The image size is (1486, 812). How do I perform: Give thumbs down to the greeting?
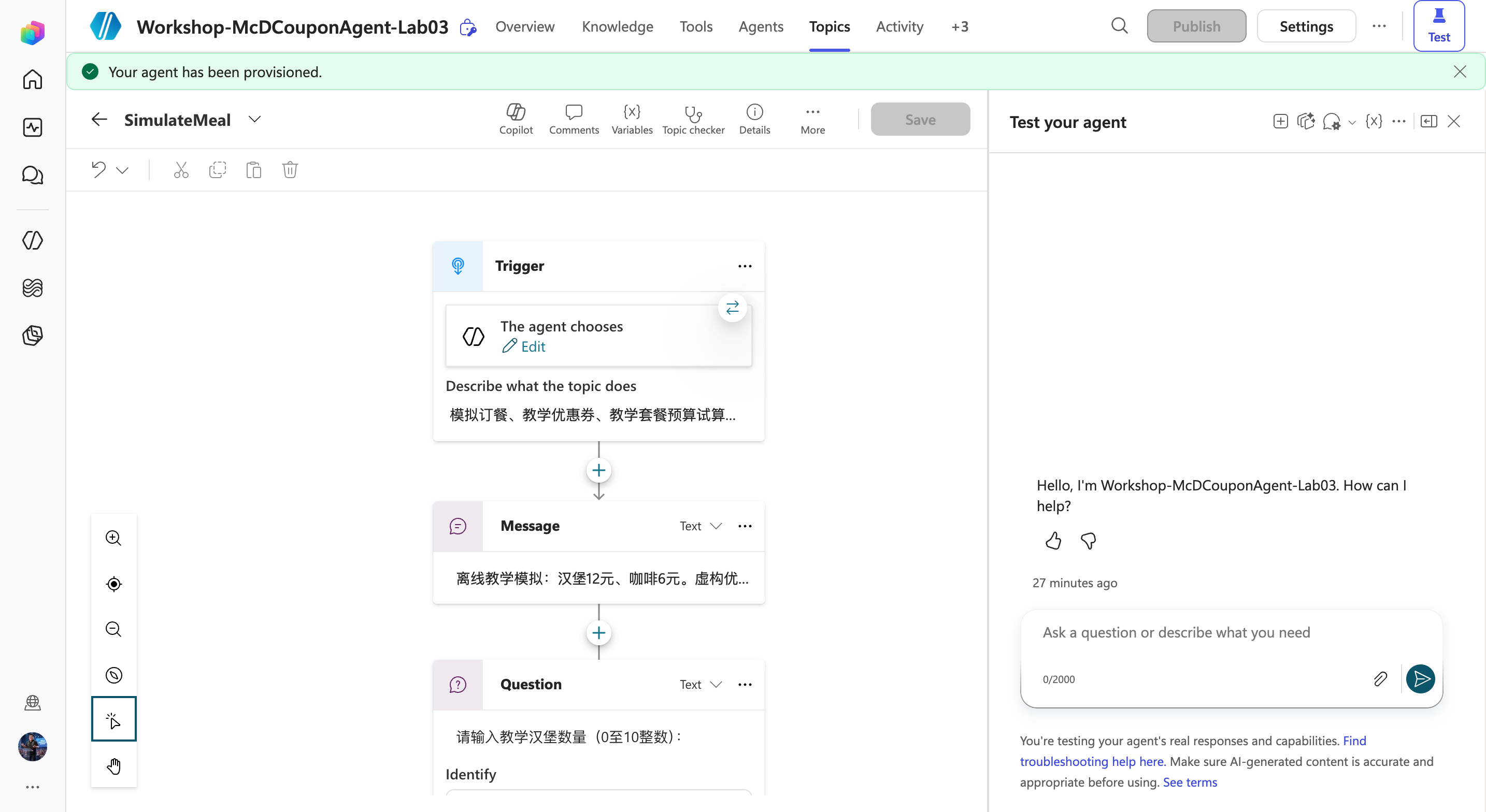[x=1088, y=541]
